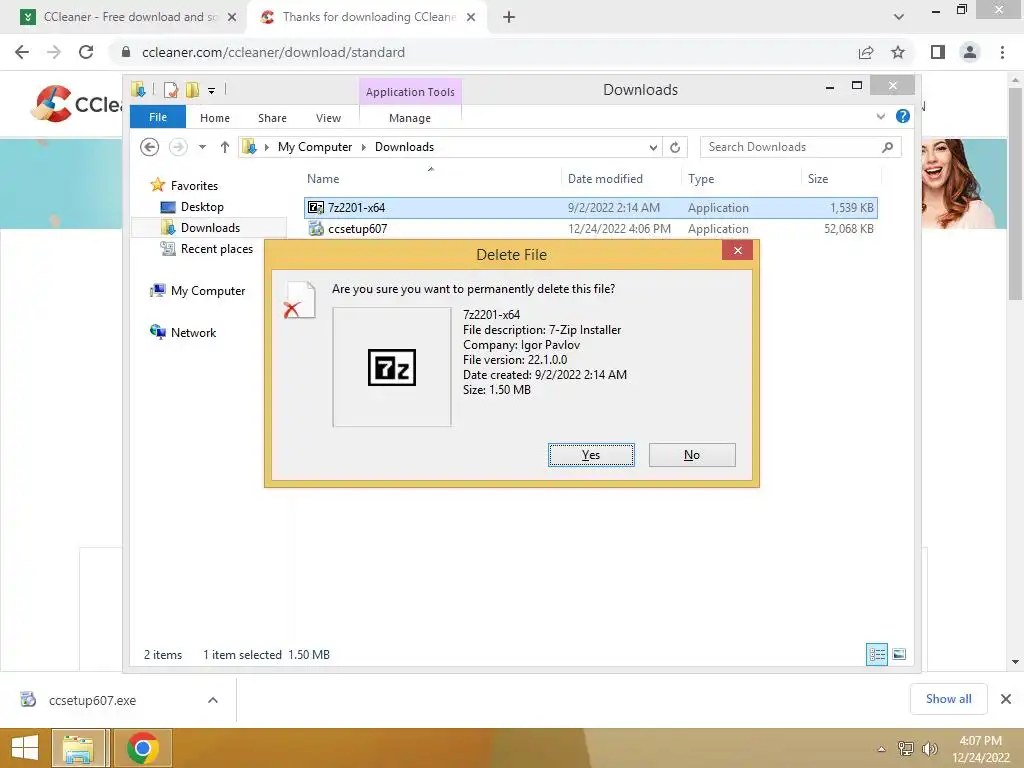Open the Manage ribbon tab
This screenshot has width=1024, height=768.
click(x=410, y=118)
